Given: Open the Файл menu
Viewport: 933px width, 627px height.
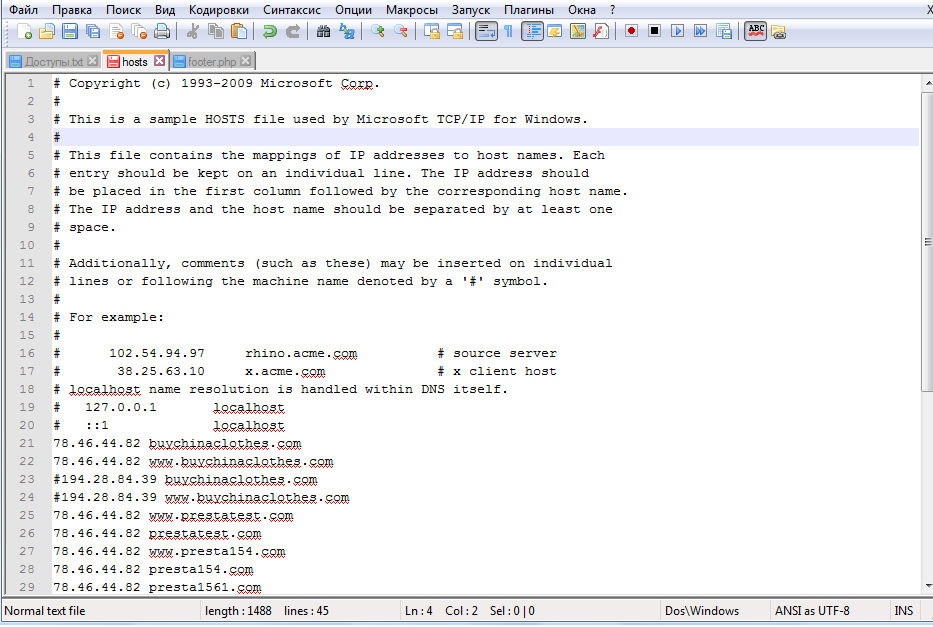Looking at the screenshot, I should pos(24,10).
